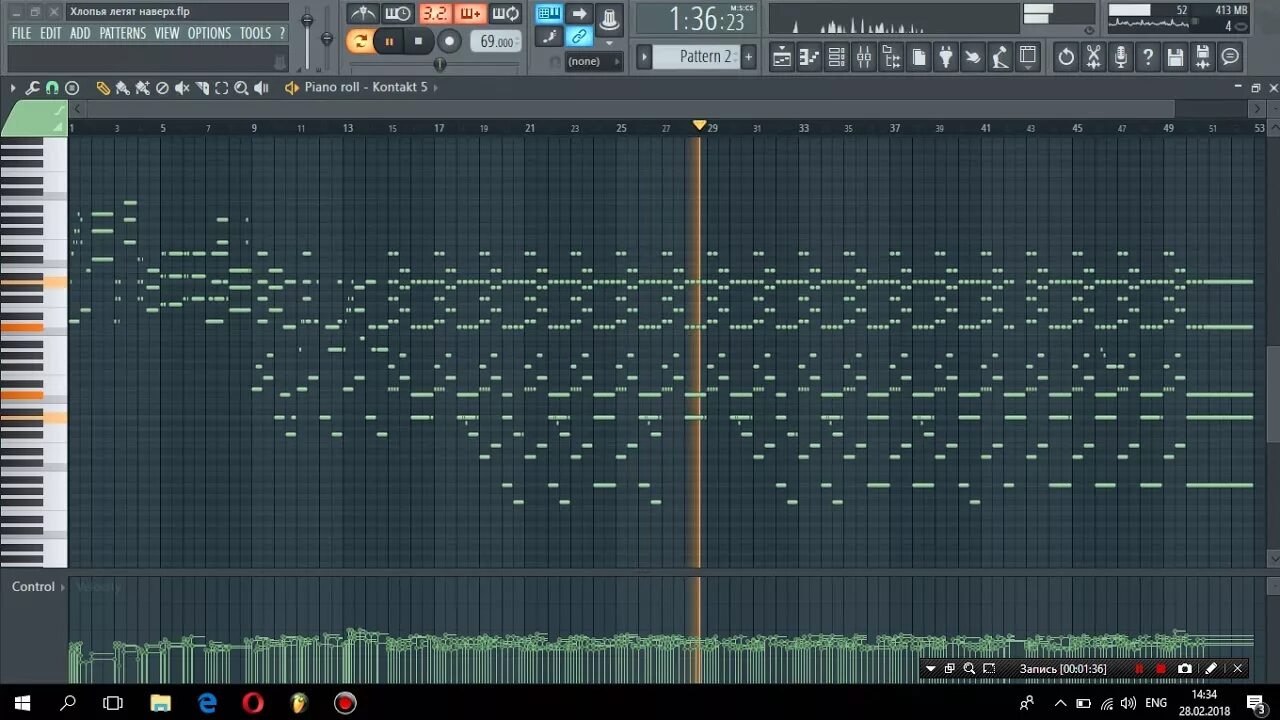Take screenshot with recorder camera icon
The height and width of the screenshot is (720, 1280).
[x=1185, y=668]
